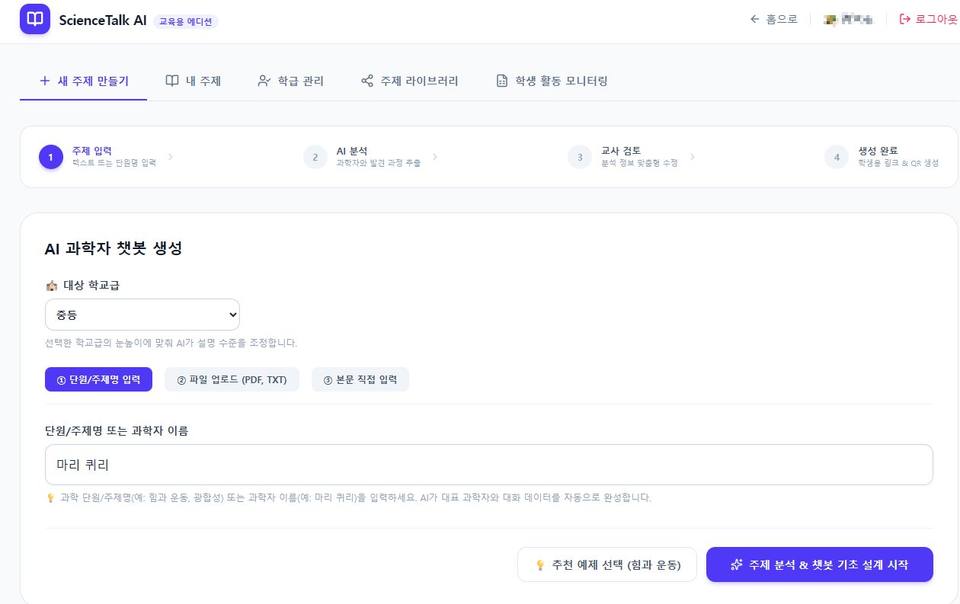Select the ① 단원/주제명 입력 input mode

click(x=99, y=379)
